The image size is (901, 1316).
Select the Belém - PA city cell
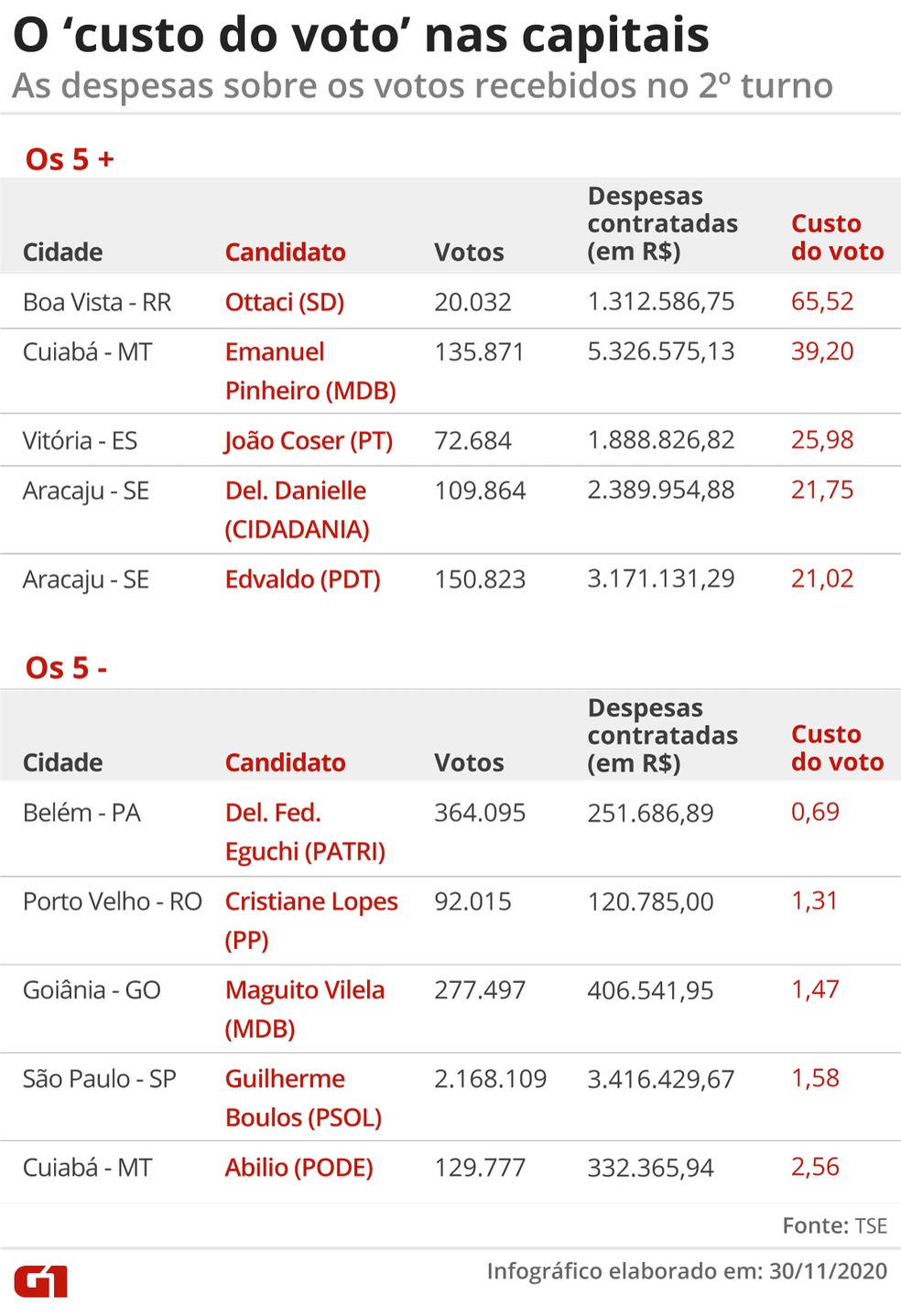click(81, 813)
